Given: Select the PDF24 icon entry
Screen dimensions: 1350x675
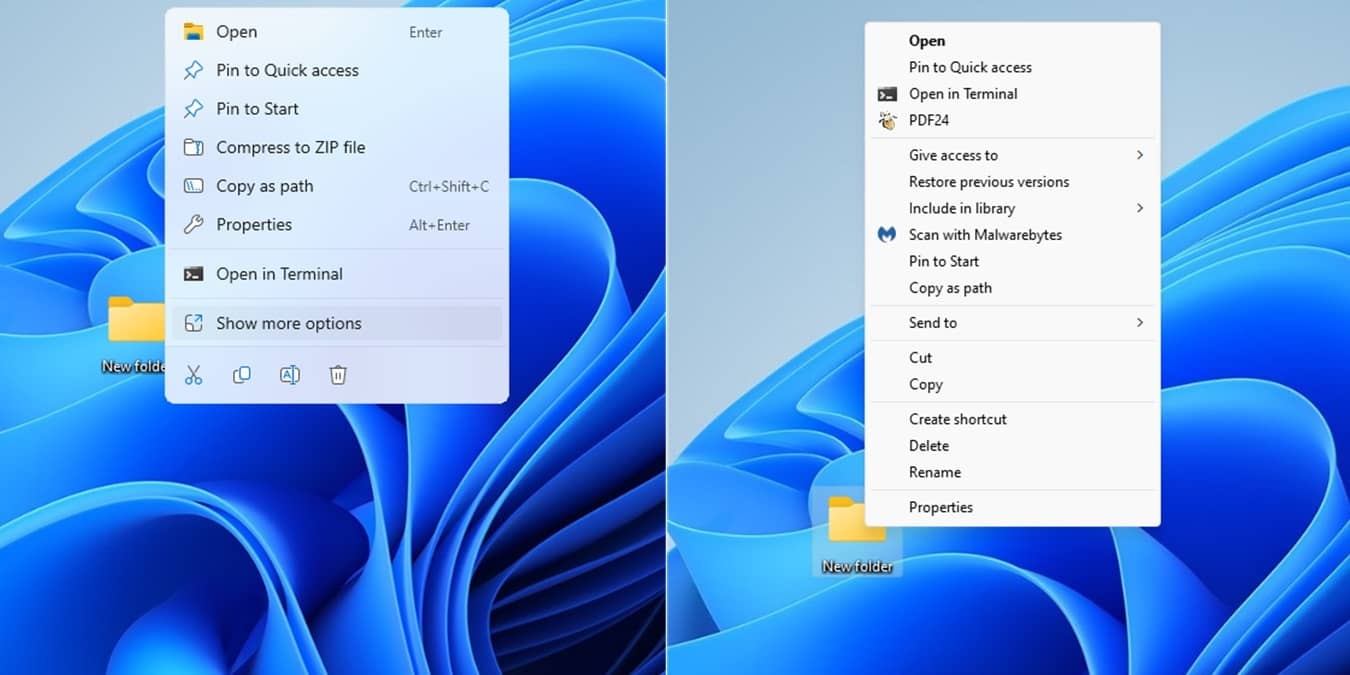Looking at the screenshot, I should tap(887, 120).
